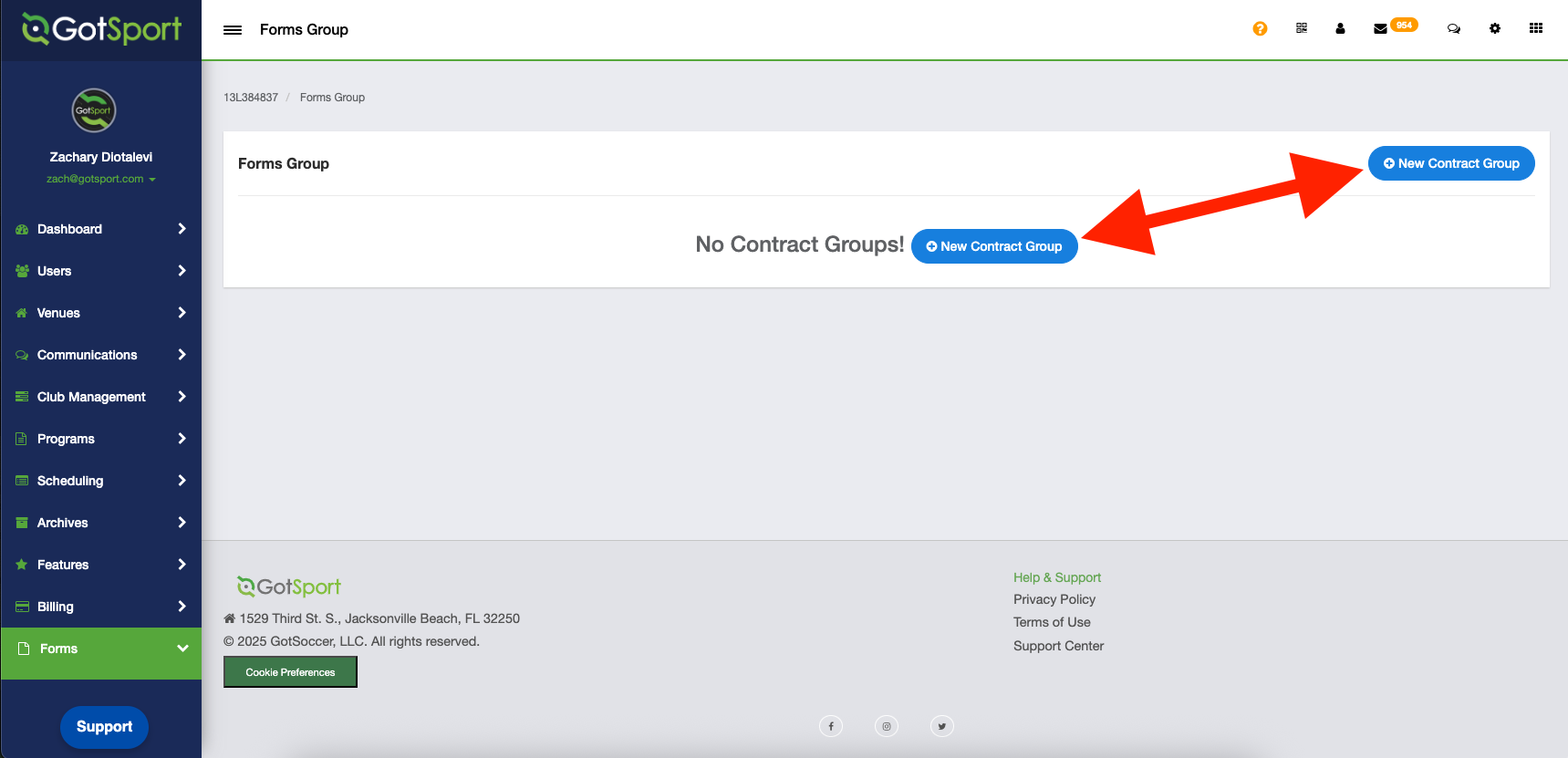This screenshot has height=758, width=1568.
Task: Click the top-right New Contract Group button
Action: click(1451, 163)
